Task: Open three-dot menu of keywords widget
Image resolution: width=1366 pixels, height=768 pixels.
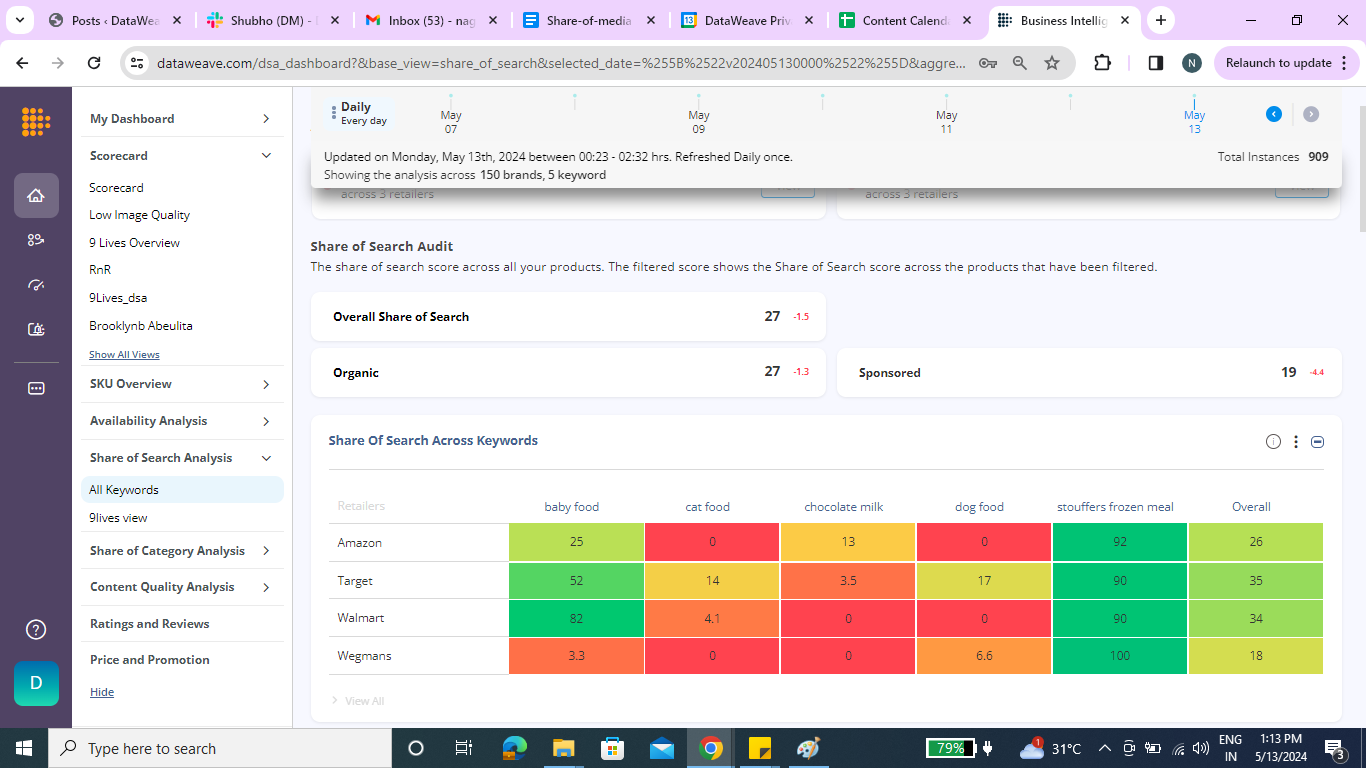Action: [1296, 441]
